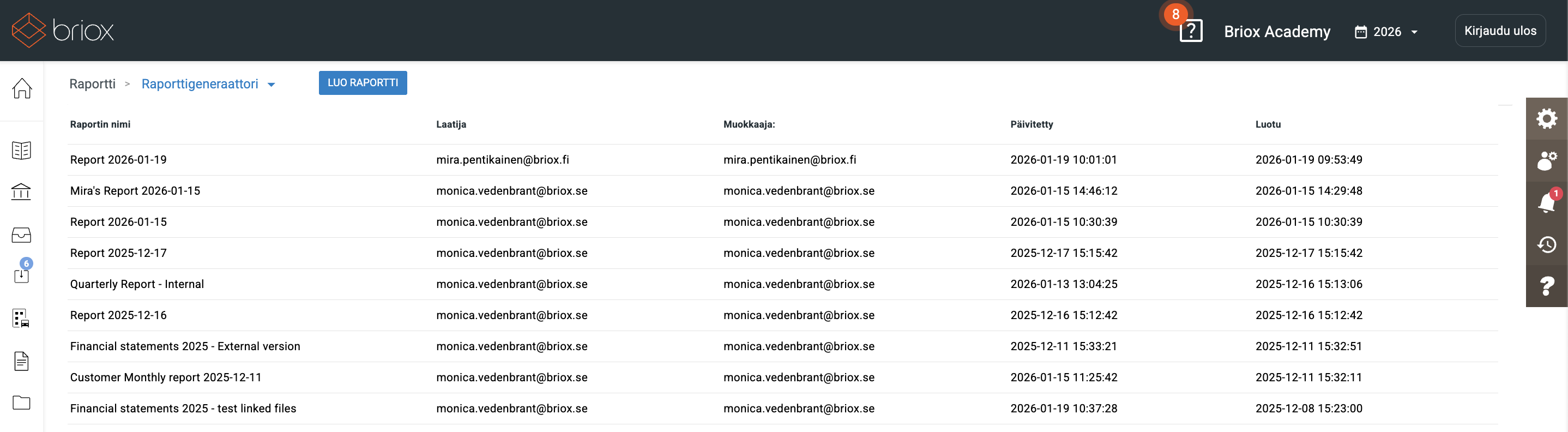Sort by the Päivitetty column header

coord(1031,124)
